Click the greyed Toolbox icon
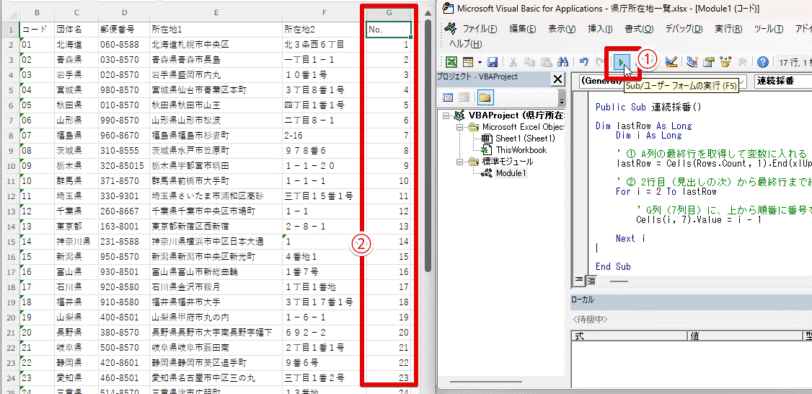This screenshot has width=812, height=394. coord(742,62)
